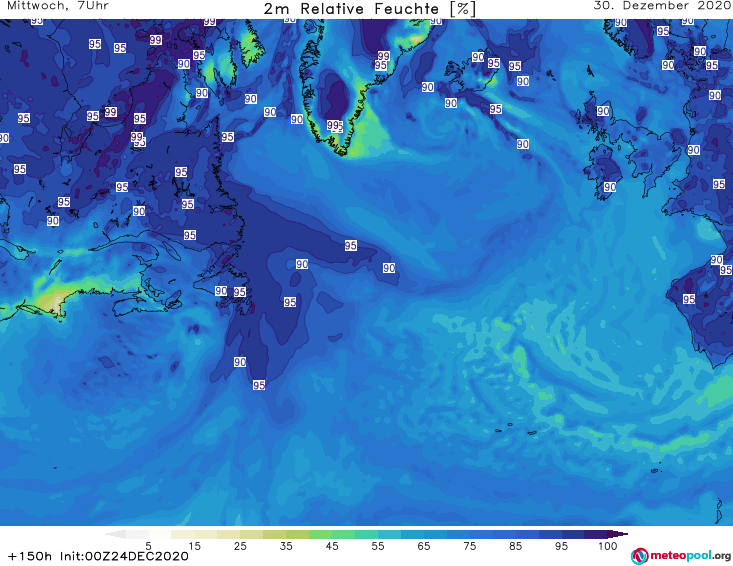This screenshot has height=566, width=733.
Task: Click legend scale value 15
Action: tap(194, 546)
